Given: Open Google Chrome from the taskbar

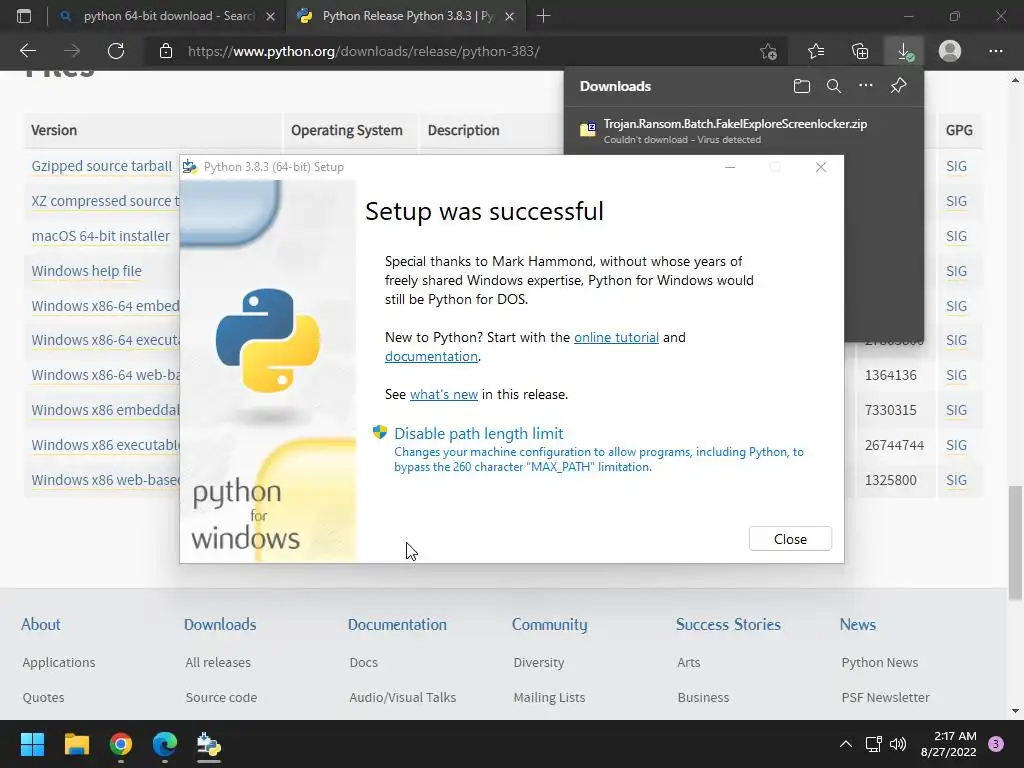Looking at the screenshot, I should click(x=121, y=744).
